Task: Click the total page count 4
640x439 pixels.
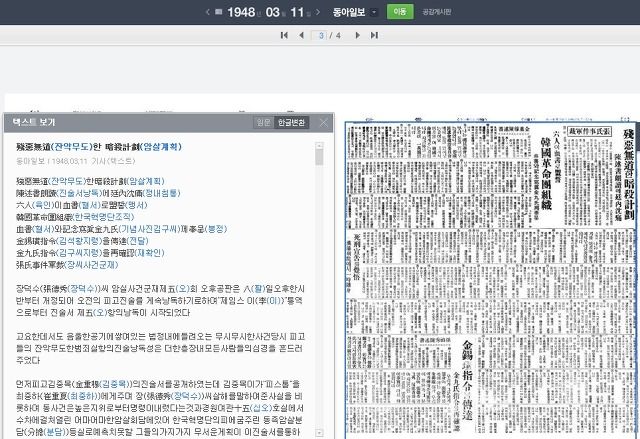Action: coord(338,35)
